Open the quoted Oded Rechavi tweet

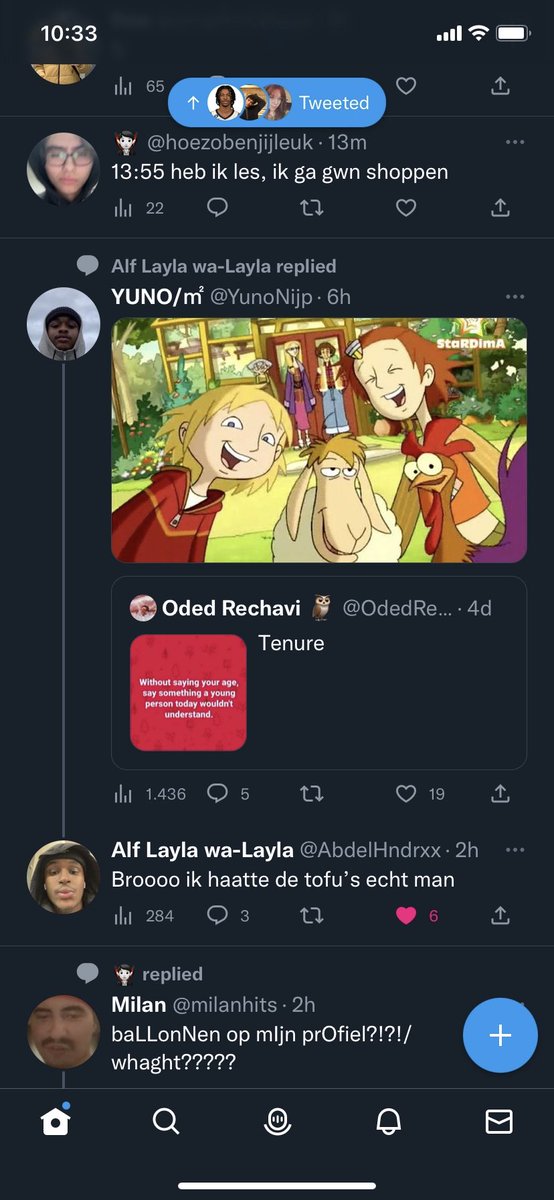click(x=319, y=673)
